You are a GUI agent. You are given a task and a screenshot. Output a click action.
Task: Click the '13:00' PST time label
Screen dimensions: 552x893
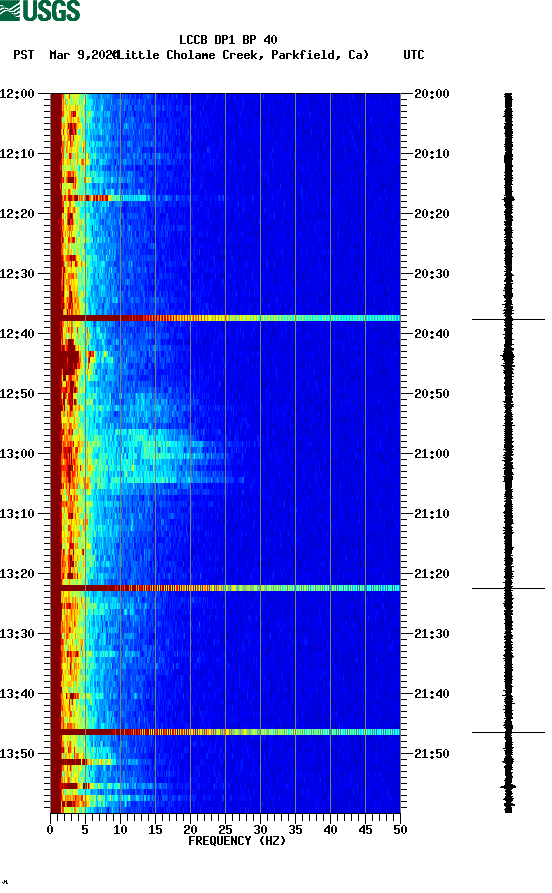tap(17, 454)
